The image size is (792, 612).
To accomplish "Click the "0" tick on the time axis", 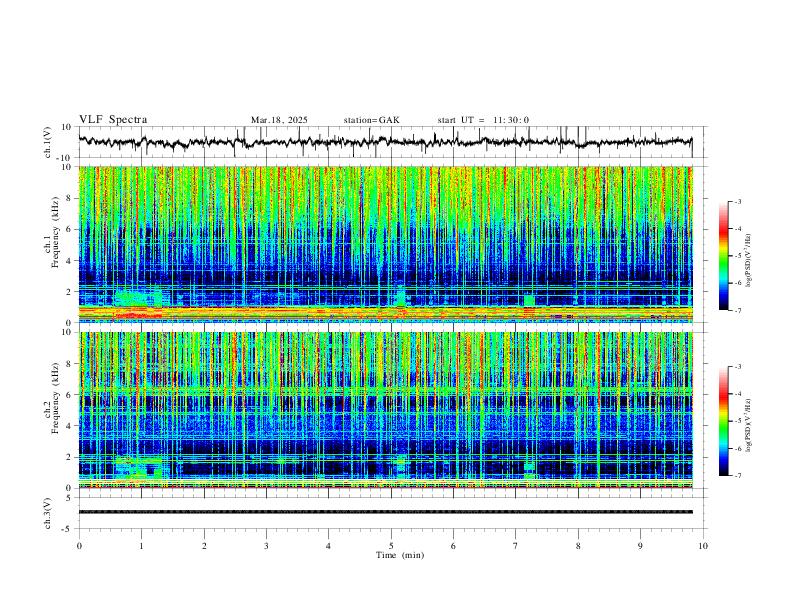I will coord(79,546).
